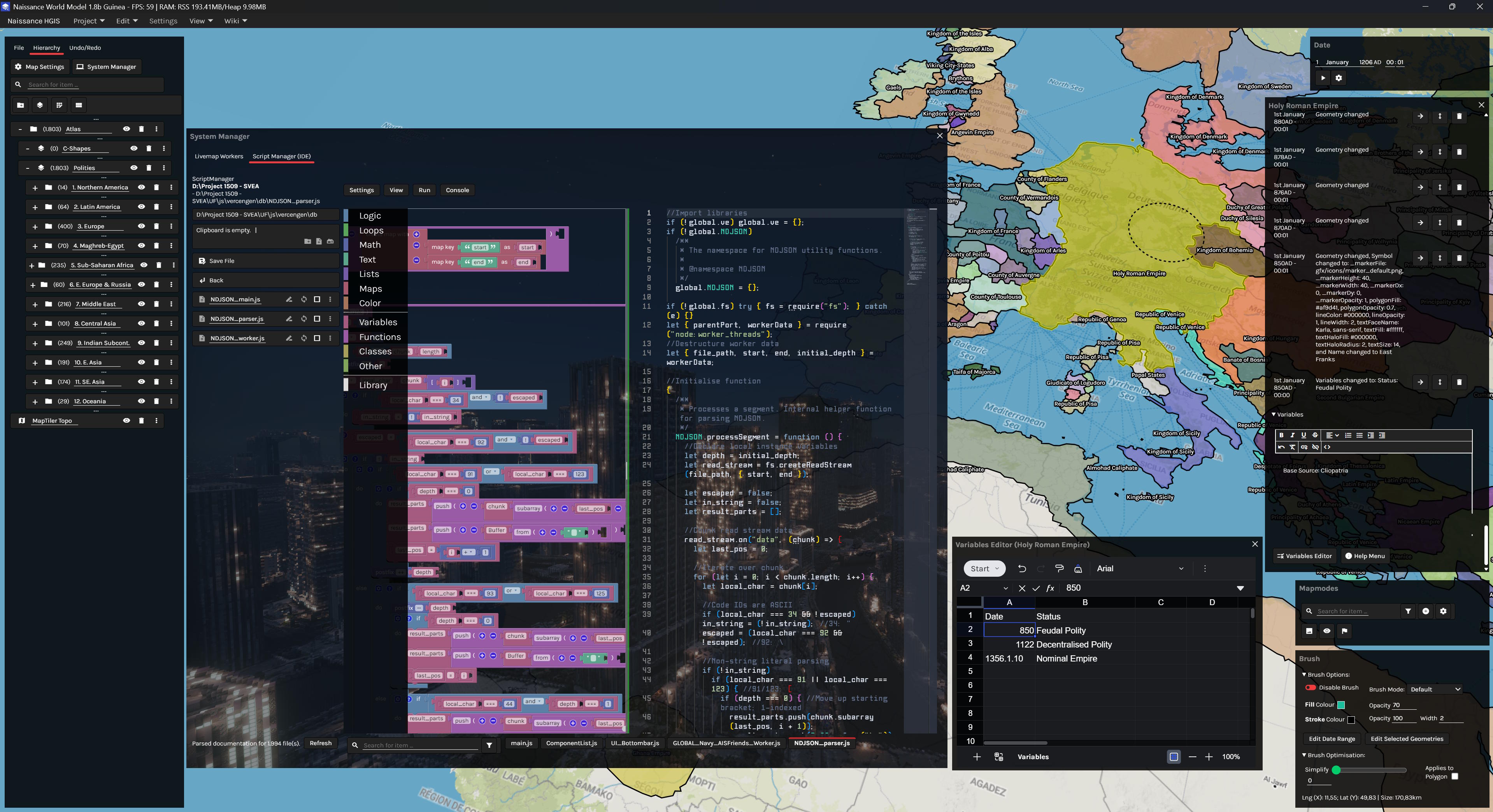1493x812 pixels.
Task: Apply bold in the Variables text editor
Action: (1281, 435)
